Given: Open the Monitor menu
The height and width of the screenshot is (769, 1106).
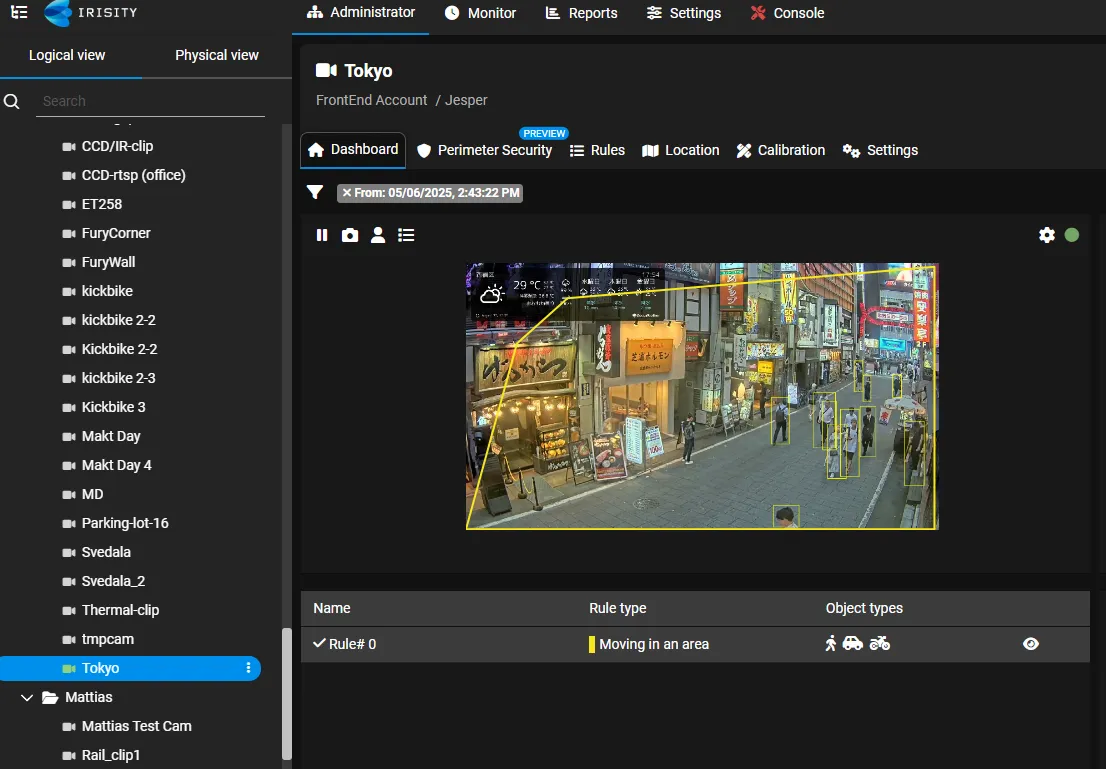Looking at the screenshot, I should coord(480,13).
